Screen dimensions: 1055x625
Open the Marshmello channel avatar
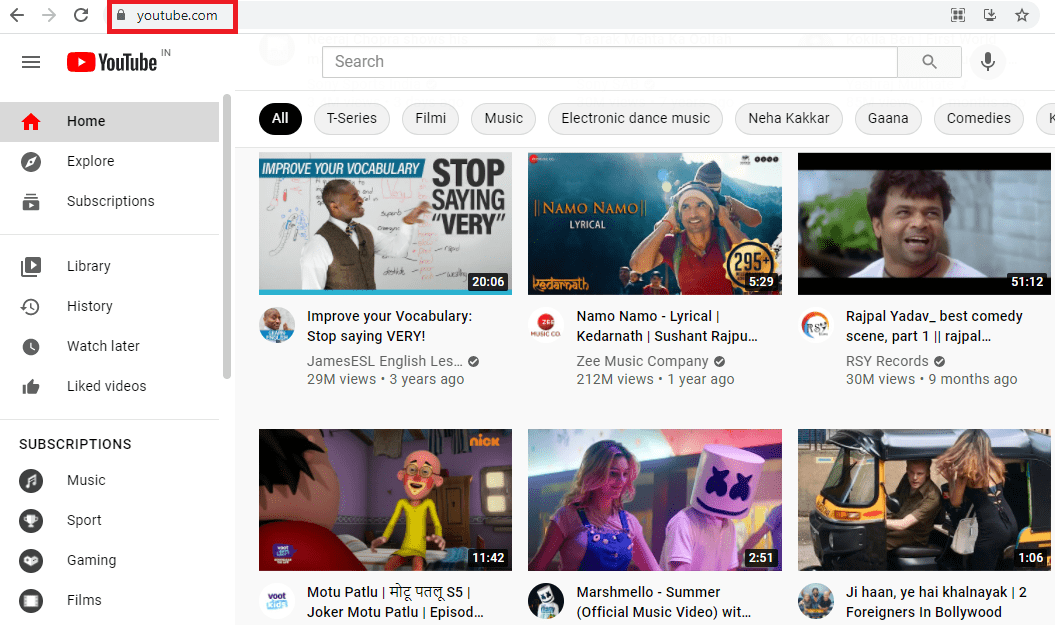[546, 601]
